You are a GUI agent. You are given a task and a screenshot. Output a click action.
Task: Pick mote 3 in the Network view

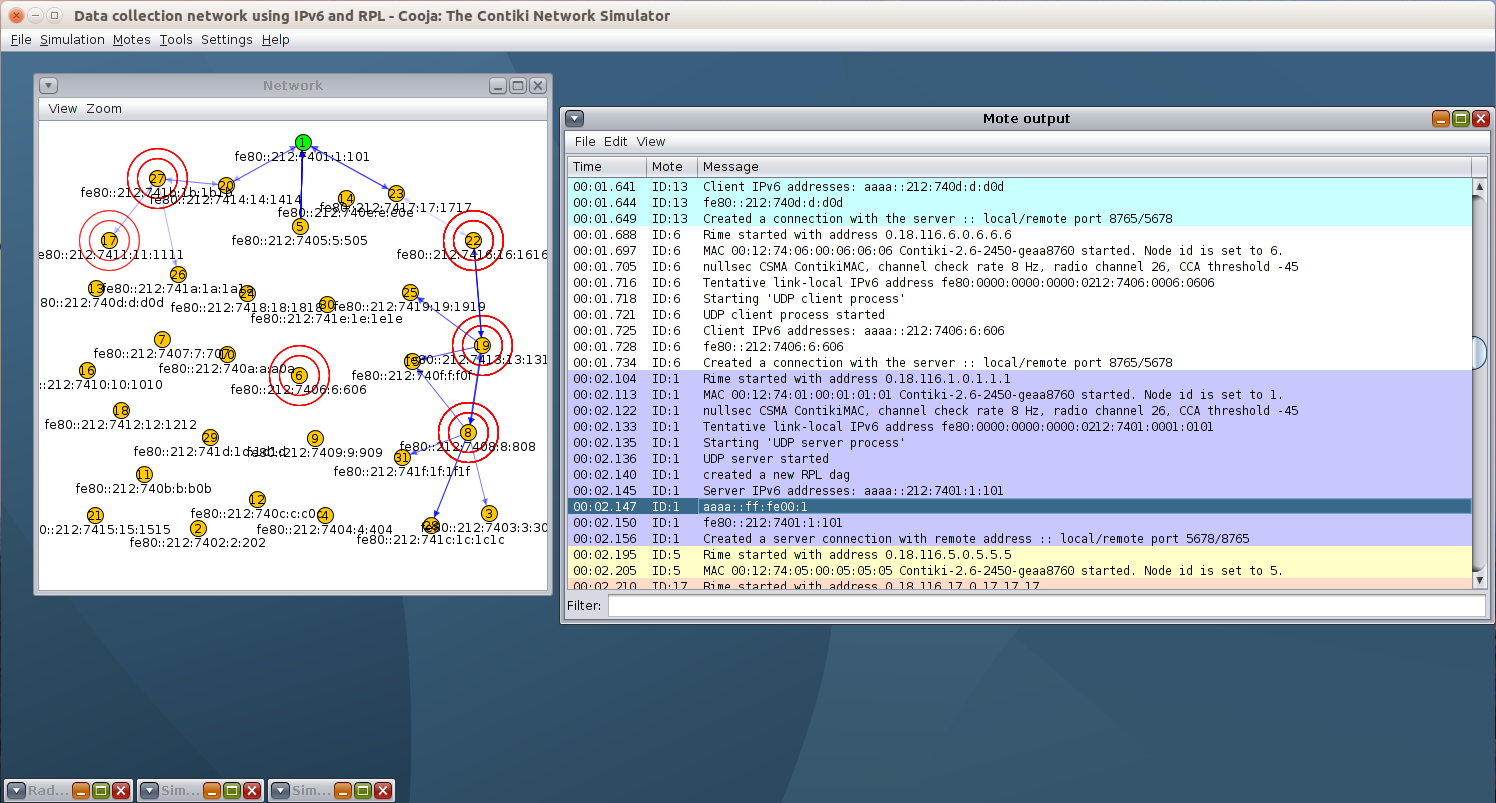click(489, 513)
